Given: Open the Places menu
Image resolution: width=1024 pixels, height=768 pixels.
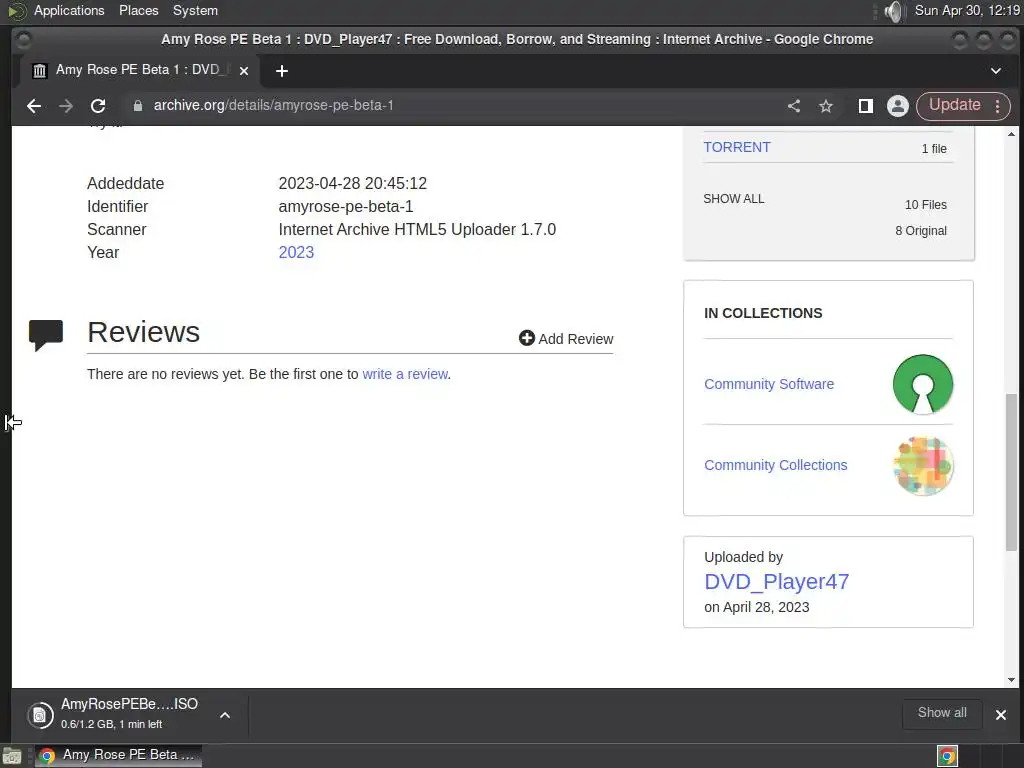Looking at the screenshot, I should click(138, 10).
